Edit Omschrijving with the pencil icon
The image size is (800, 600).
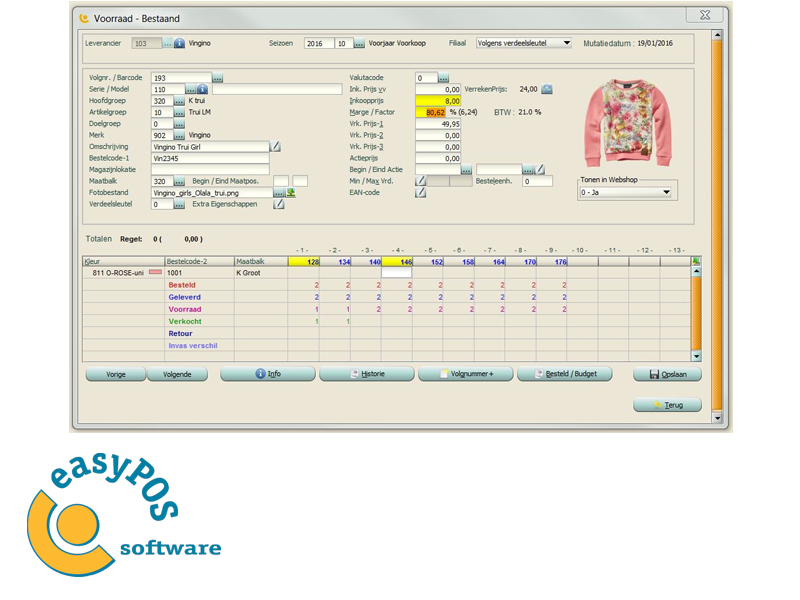coord(276,147)
